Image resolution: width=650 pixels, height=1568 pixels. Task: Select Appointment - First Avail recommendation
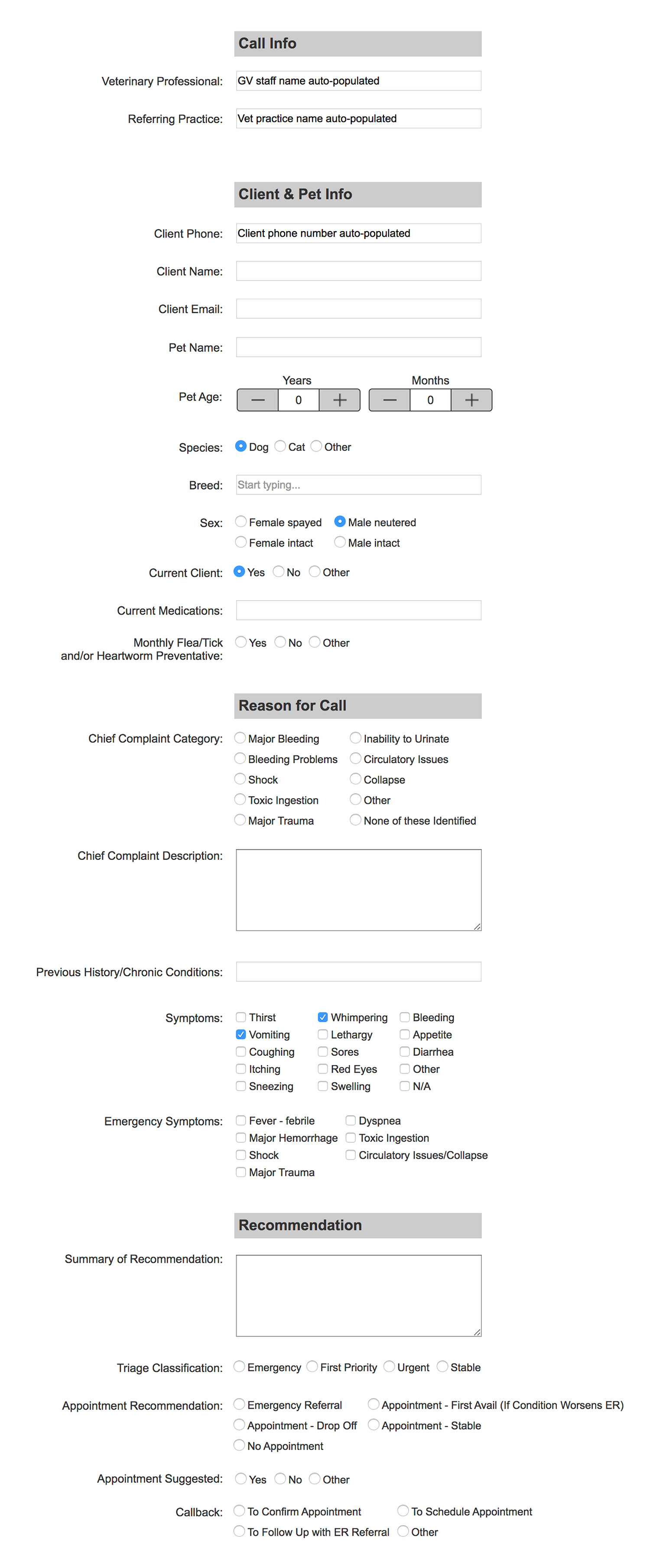coord(374,1404)
